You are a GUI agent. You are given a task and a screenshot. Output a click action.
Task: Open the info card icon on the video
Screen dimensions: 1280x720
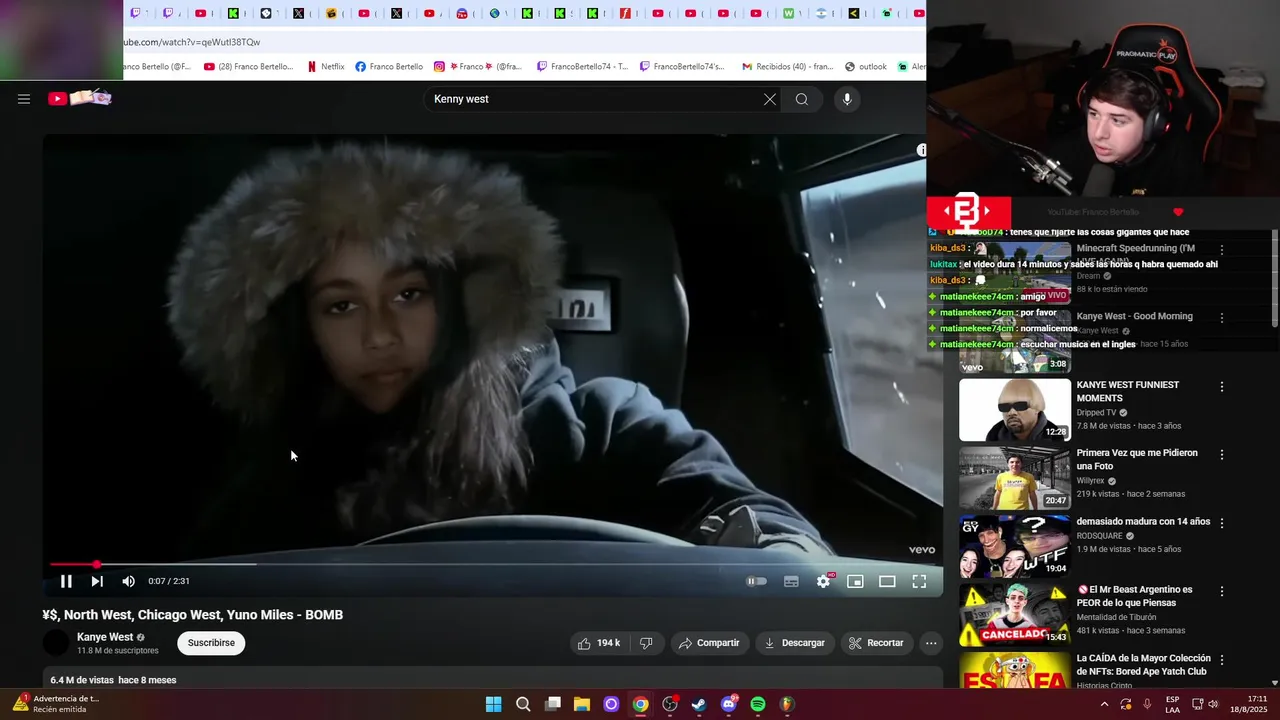point(921,150)
